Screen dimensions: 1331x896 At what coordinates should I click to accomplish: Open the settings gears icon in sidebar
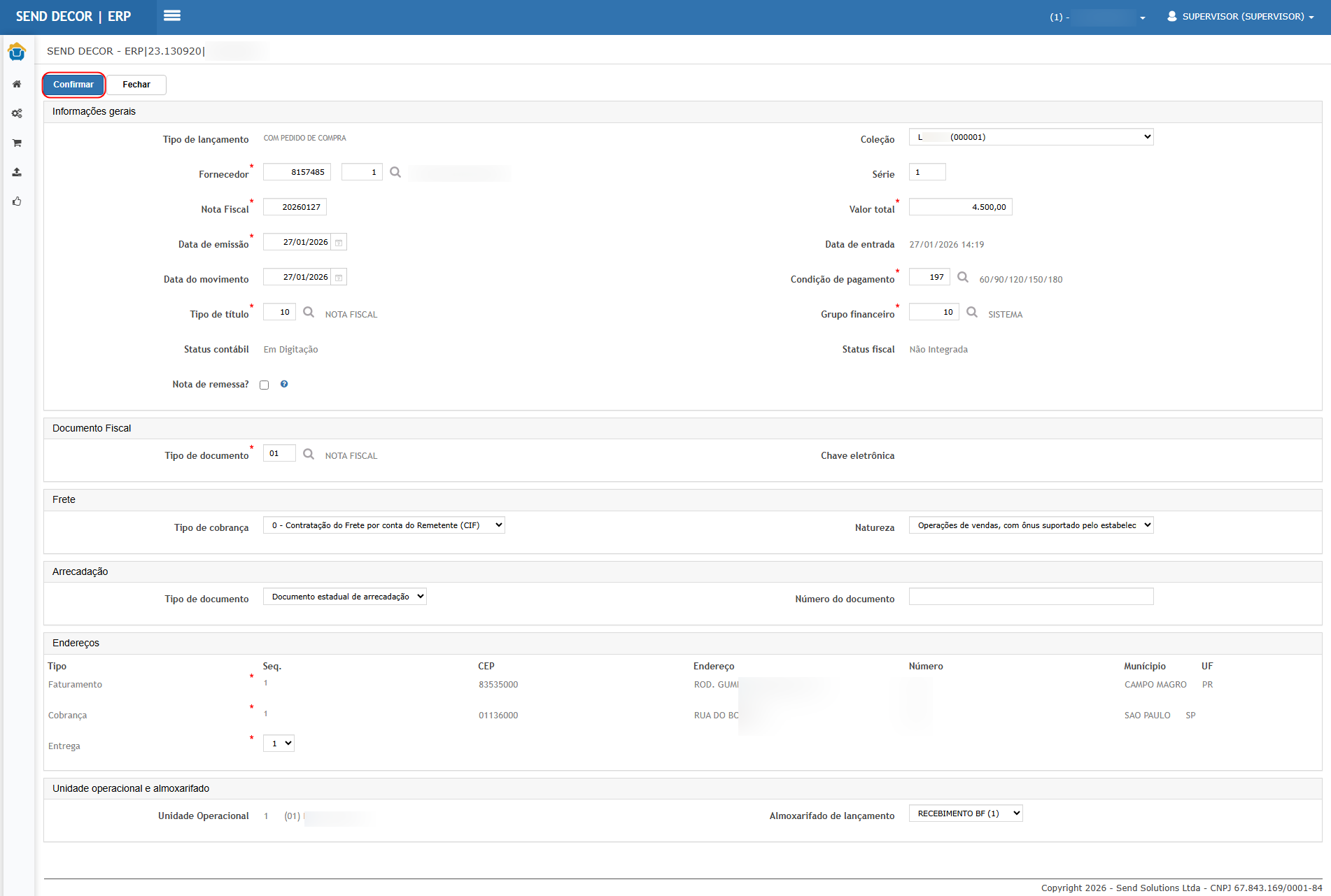17,113
